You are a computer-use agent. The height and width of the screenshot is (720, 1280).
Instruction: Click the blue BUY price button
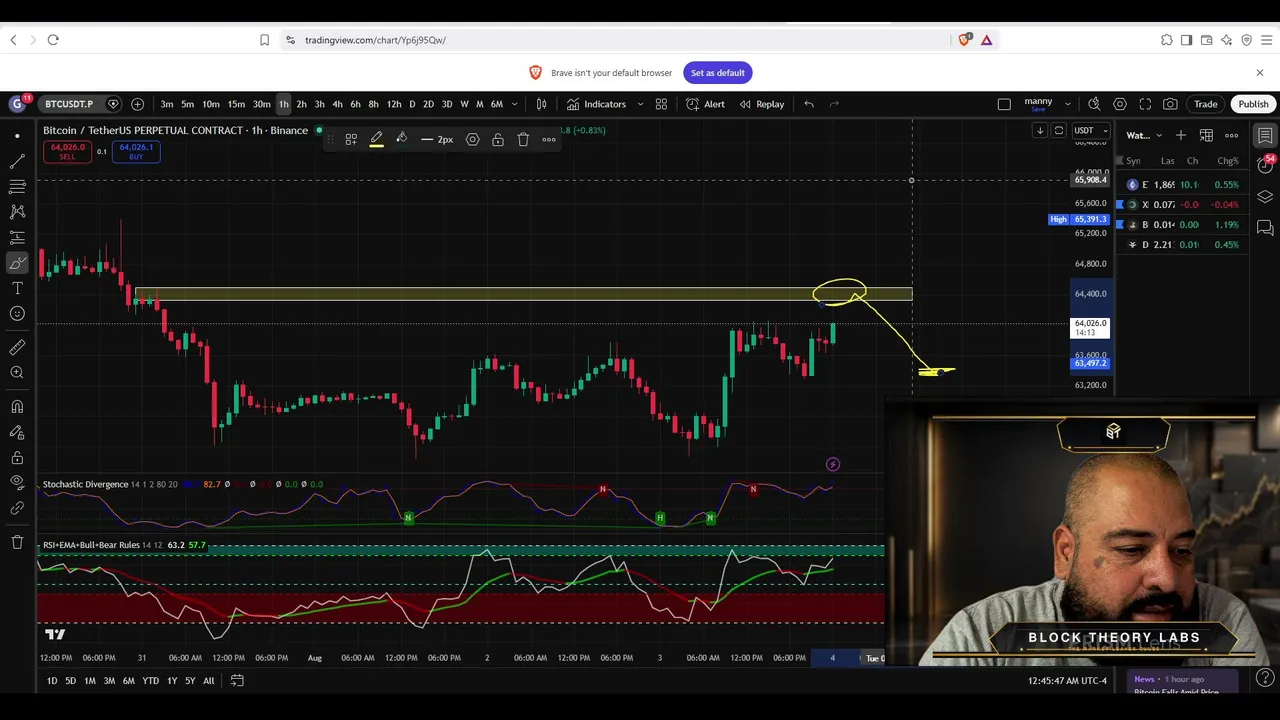click(136, 151)
